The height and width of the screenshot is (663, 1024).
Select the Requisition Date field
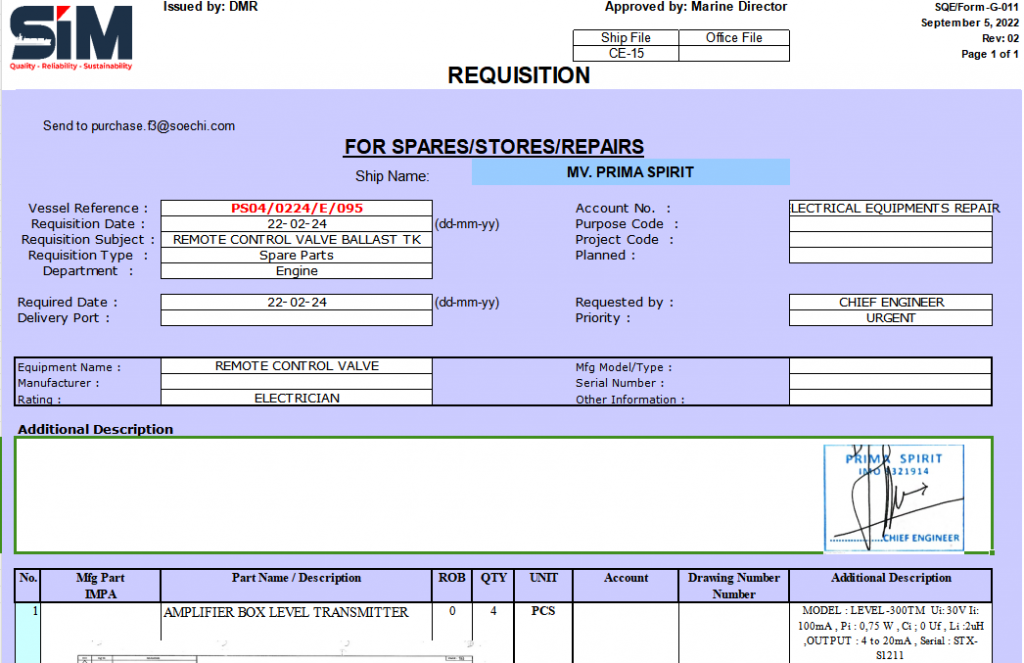[297, 224]
